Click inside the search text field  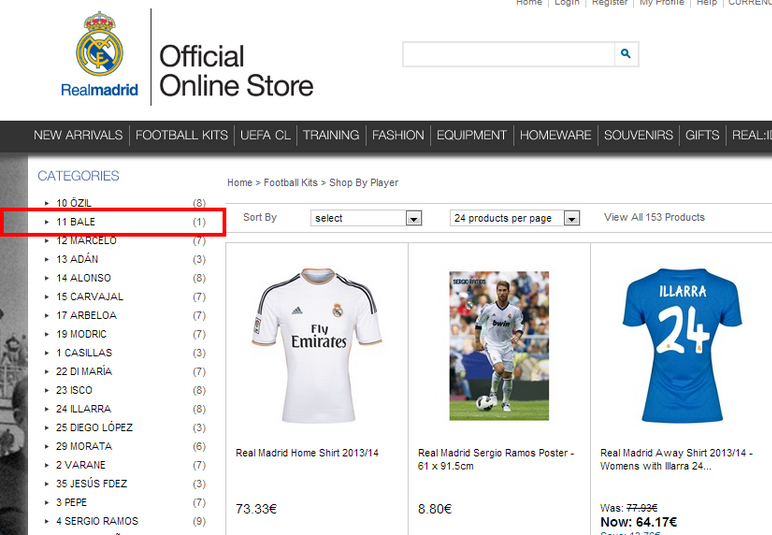point(508,54)
